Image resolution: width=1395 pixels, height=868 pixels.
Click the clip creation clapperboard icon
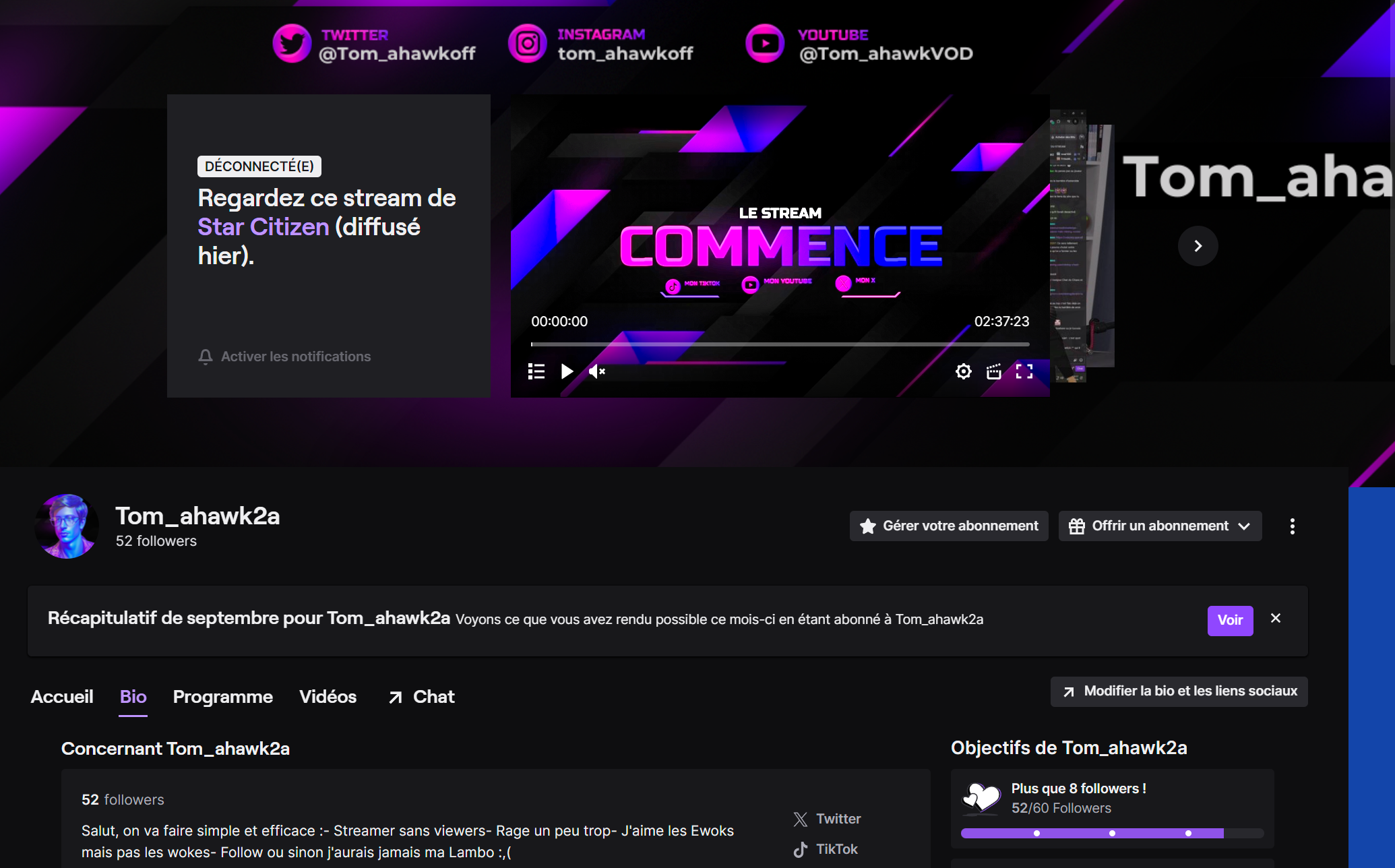tap(994, 371)
